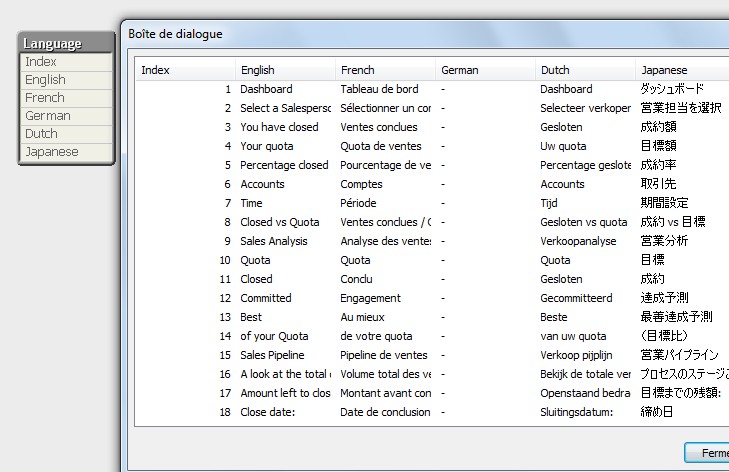Click the Index column header
The height and width of the screenshot is (472, 729).
tap(184, 70)
